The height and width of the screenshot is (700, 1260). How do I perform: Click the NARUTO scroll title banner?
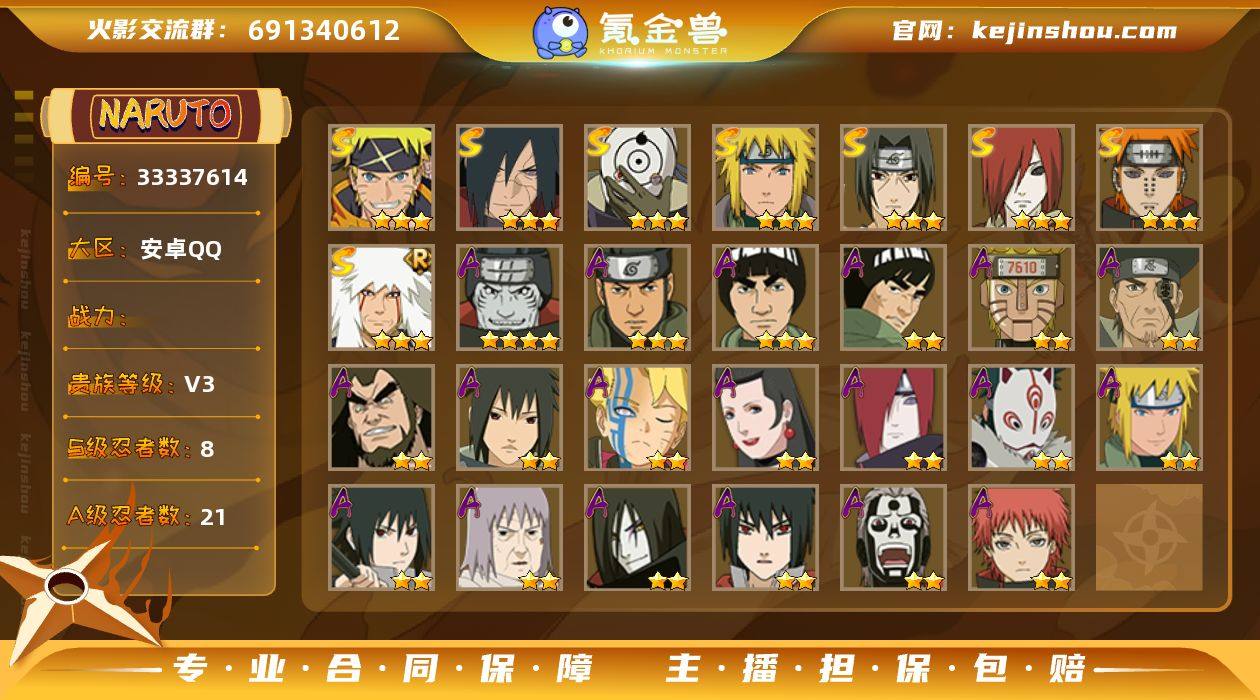pyautogui.click(x=165, y=115)
